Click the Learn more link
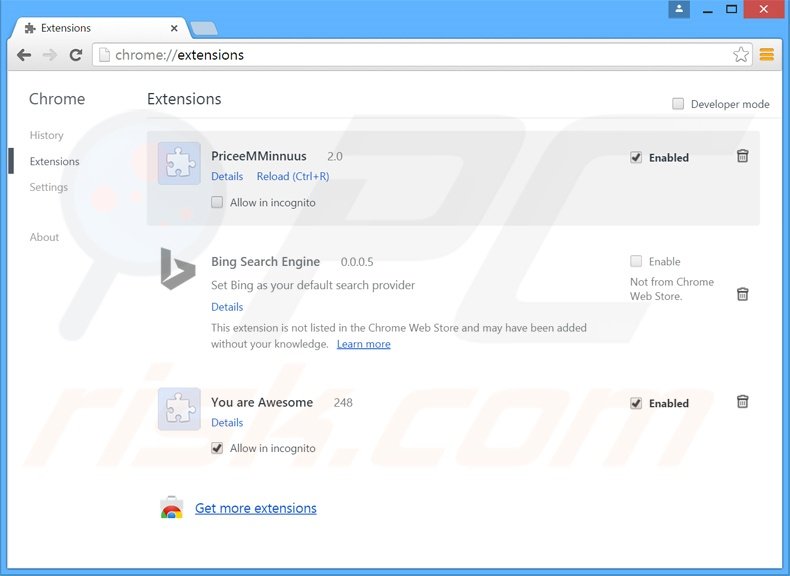 click(363, 344)
